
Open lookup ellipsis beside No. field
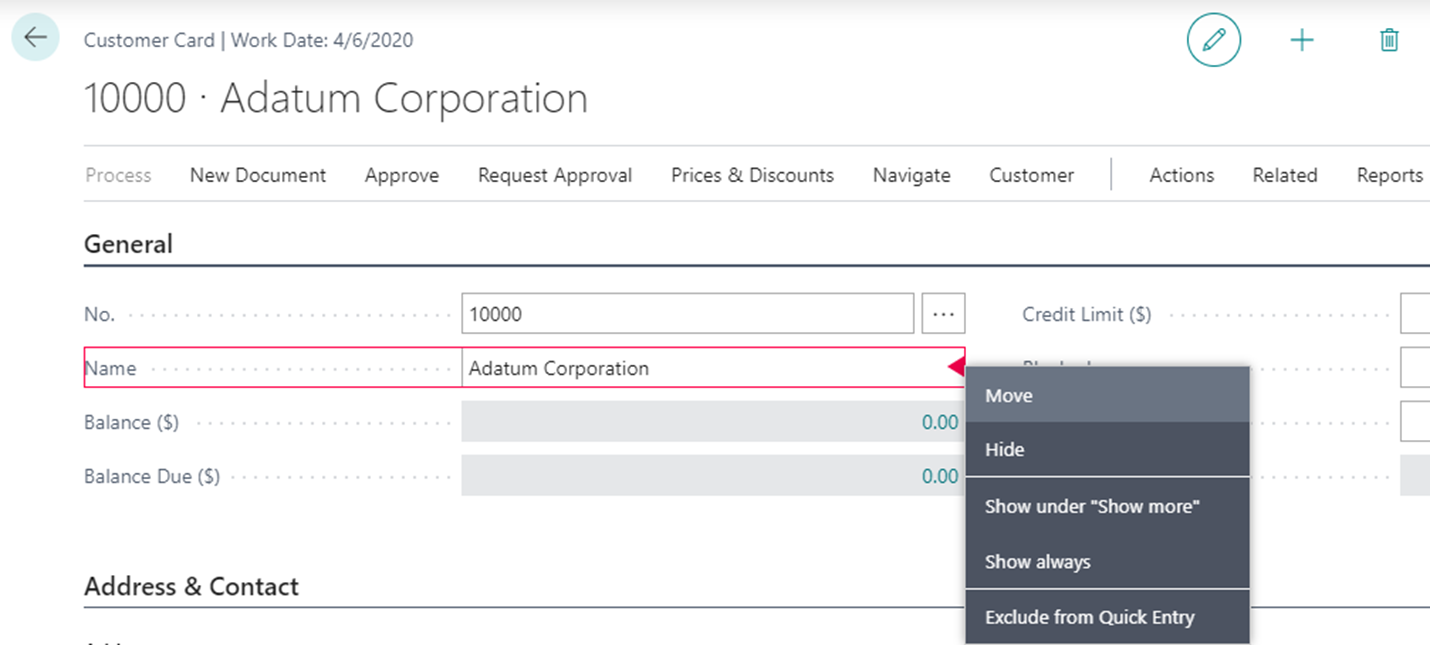tap(943, 314)
